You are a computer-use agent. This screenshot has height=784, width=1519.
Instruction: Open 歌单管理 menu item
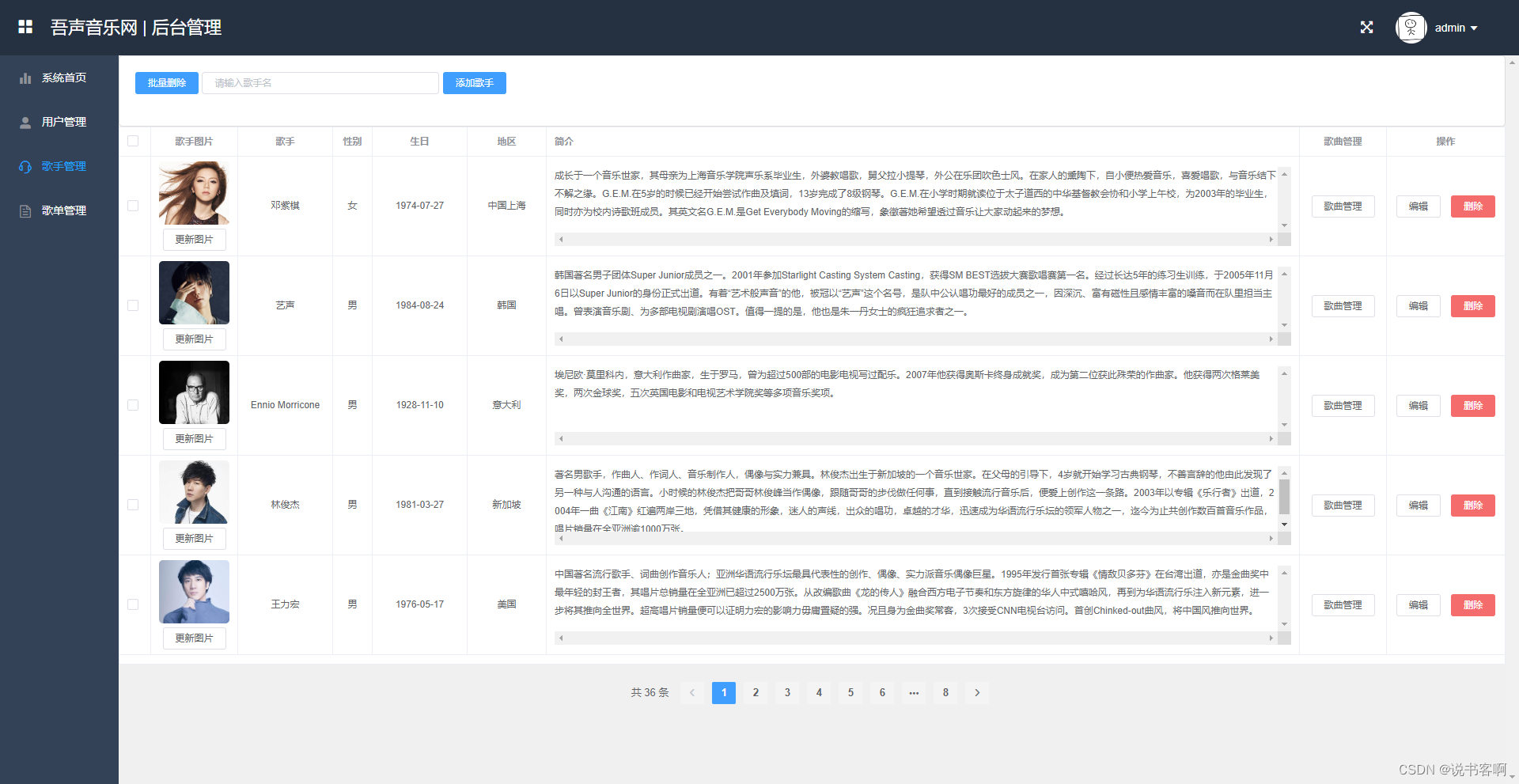[59, 210]
